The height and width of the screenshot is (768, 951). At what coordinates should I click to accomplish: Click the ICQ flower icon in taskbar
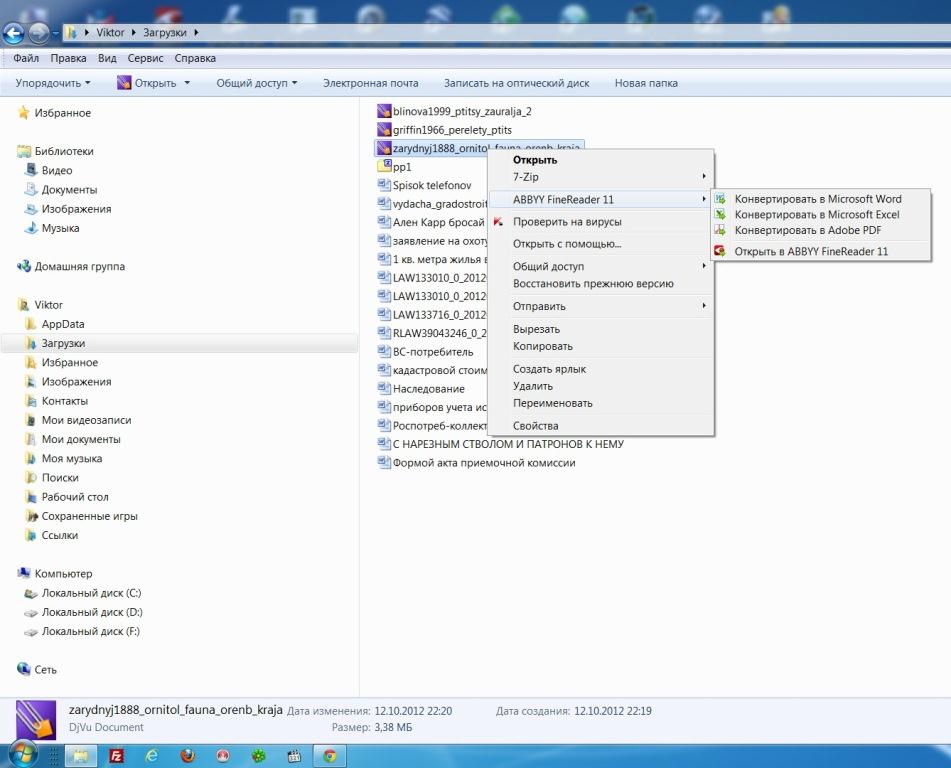coord(258,755)
